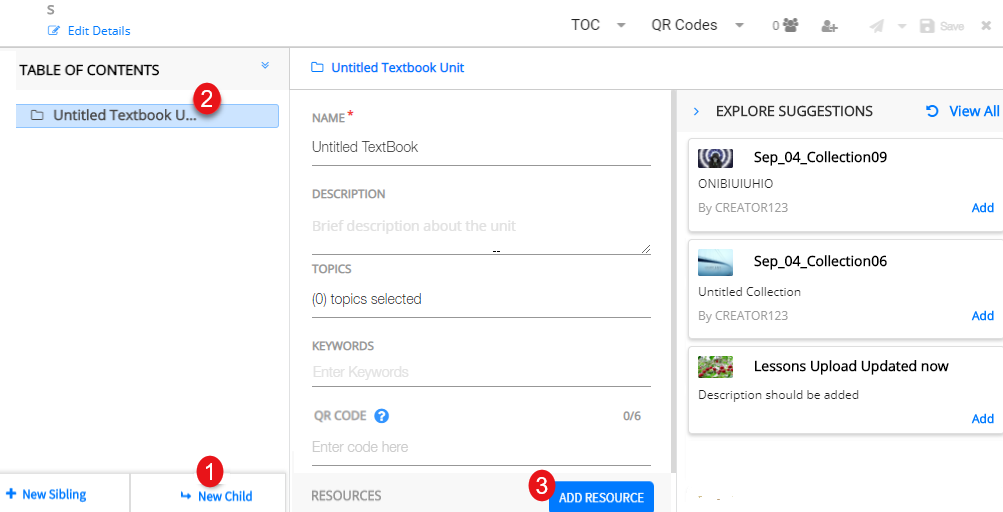
Task: Click the Sep_04_Collection09 thumbnail
Action: click(x=715, y=158)
